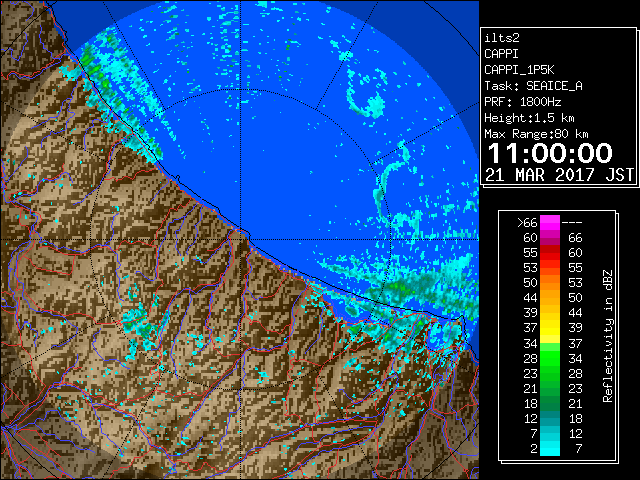Click the '---' legend label

click(572, 223)
